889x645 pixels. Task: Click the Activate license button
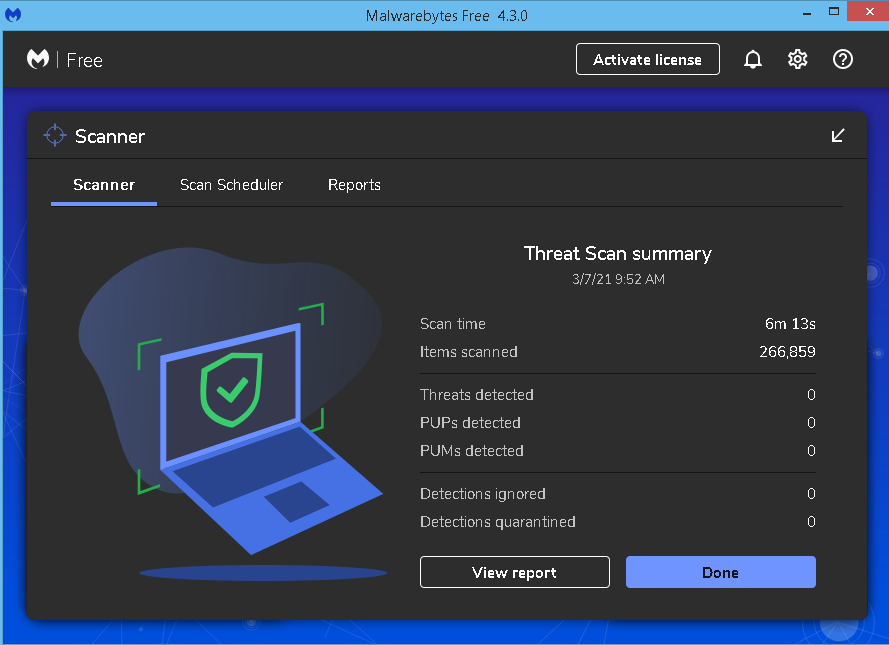coord(647,60)
